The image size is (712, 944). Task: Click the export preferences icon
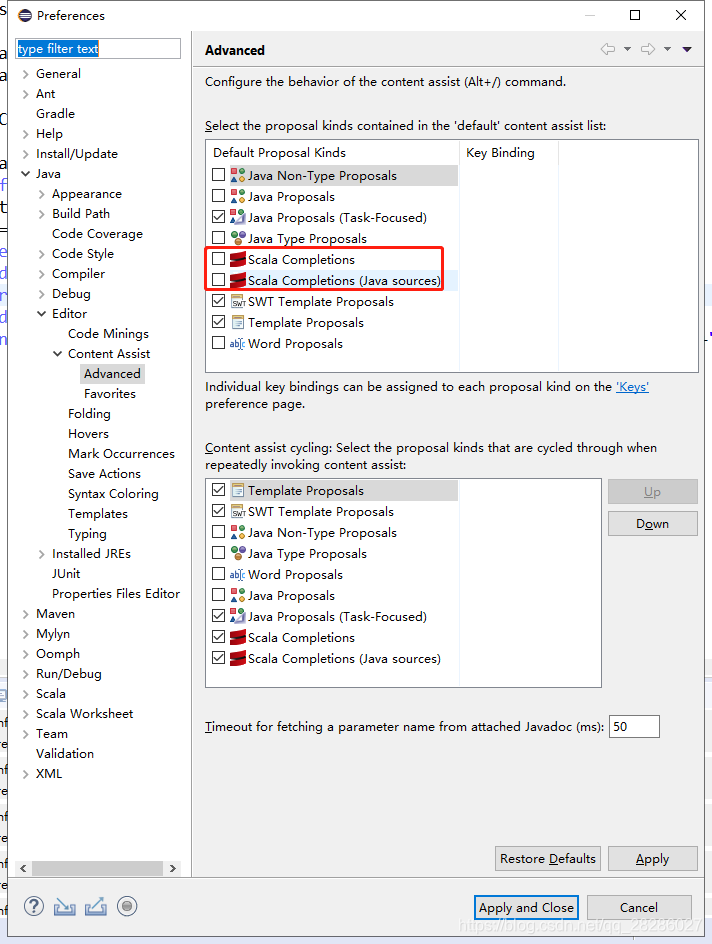point(95,906)
